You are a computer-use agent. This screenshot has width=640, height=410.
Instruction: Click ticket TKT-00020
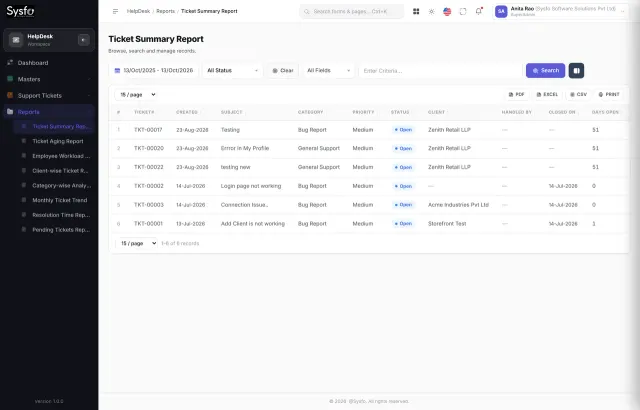(x=149, y=148)
